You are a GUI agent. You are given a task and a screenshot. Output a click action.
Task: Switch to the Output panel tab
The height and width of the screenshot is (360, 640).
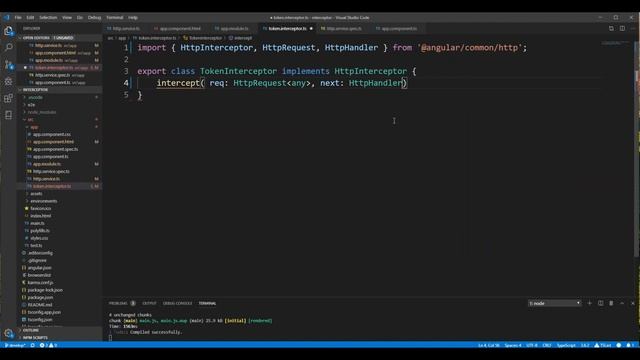[149, 303]
